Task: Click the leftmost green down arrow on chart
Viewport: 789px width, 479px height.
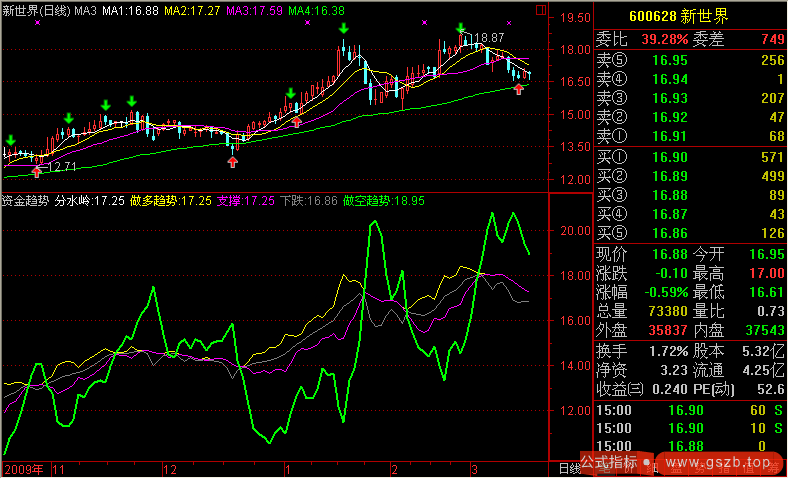Action: click(10, 140)
